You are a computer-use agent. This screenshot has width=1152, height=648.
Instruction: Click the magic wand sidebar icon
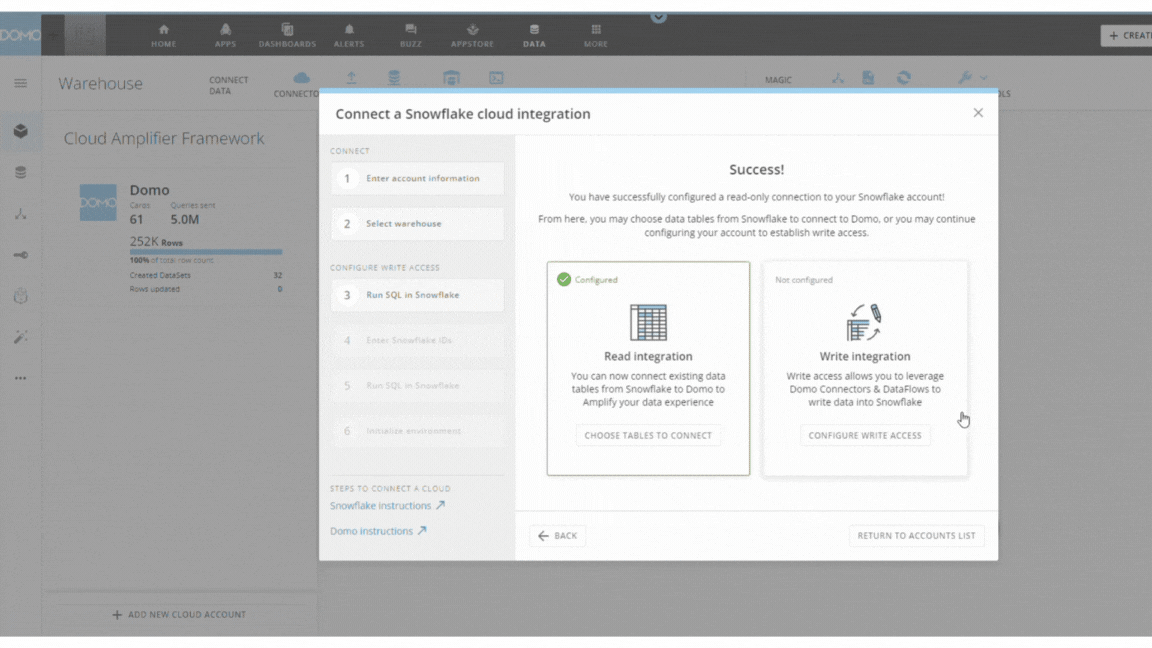tap(20, 337)
